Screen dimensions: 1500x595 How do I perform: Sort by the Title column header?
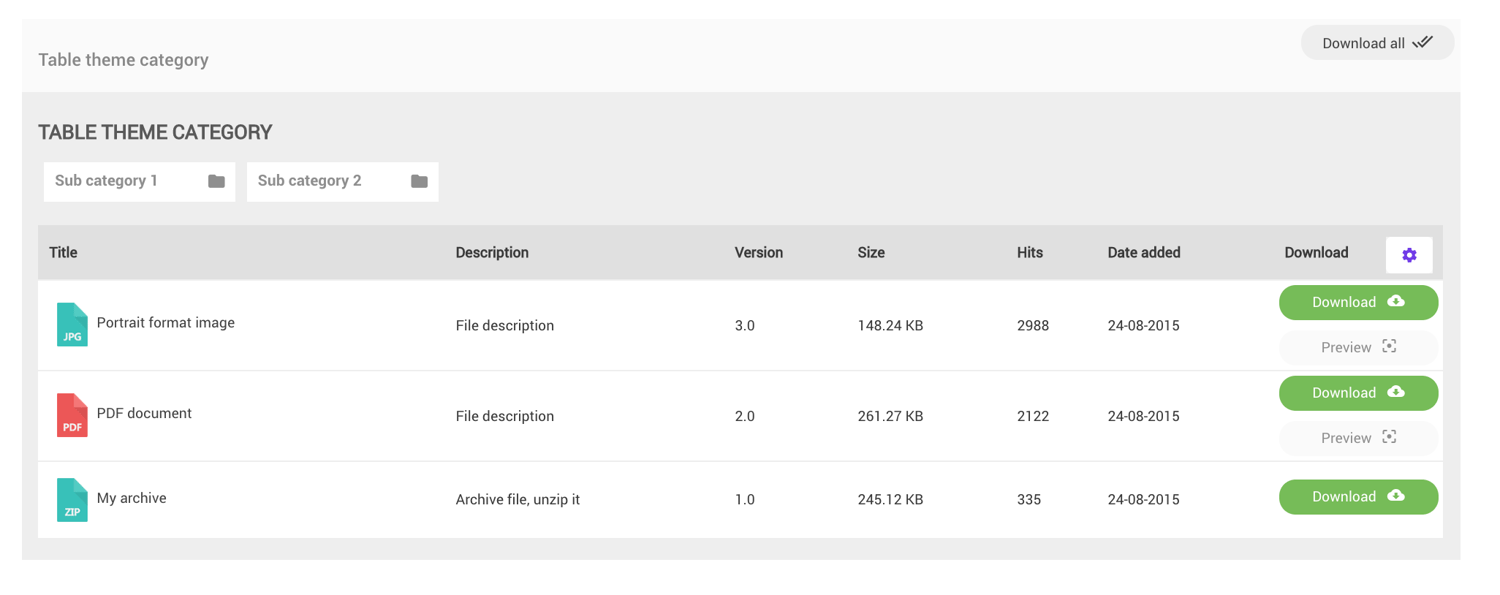63,253
